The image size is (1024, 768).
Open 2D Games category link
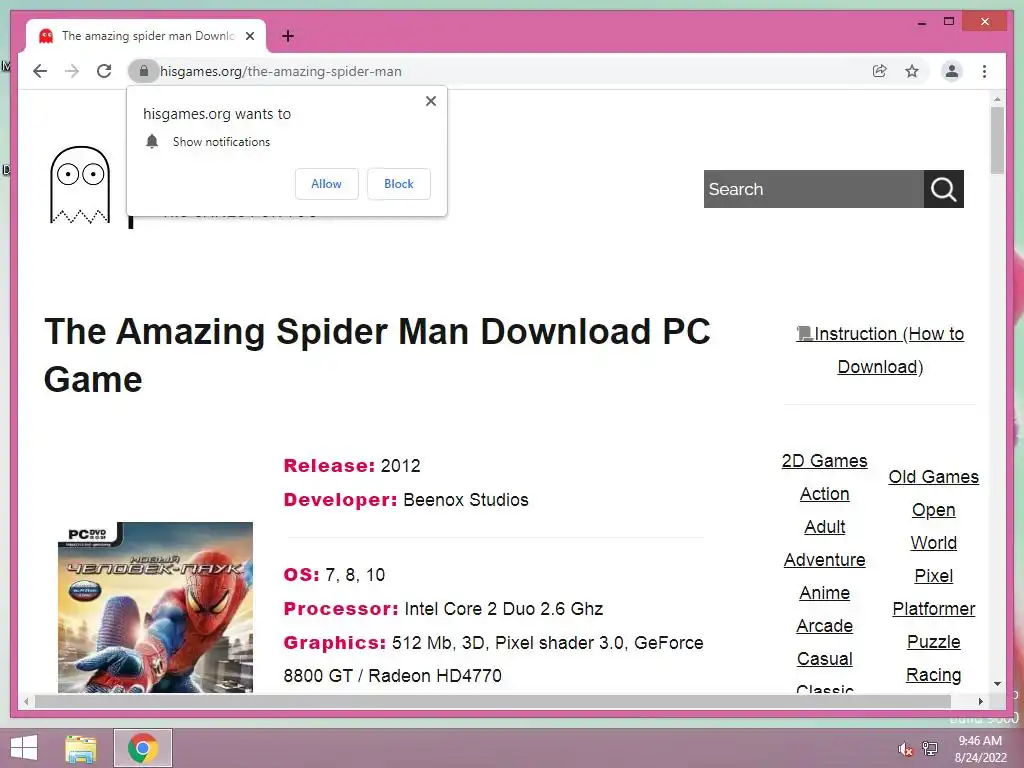click(x=824, y=460)
